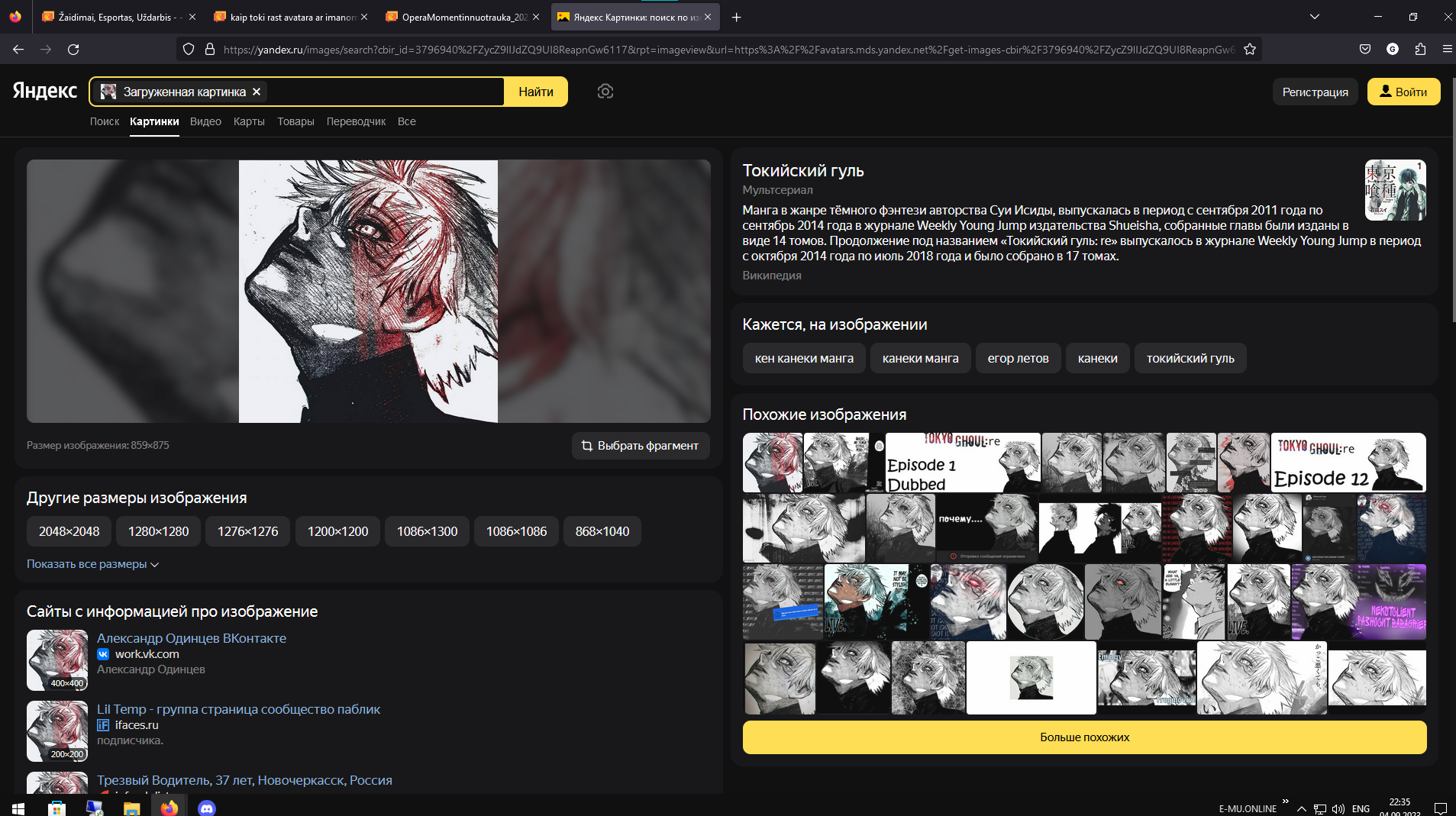Show hidden system tray icons
The width and height of the screenshot is (1456, 816).
tap(1301, 808)
